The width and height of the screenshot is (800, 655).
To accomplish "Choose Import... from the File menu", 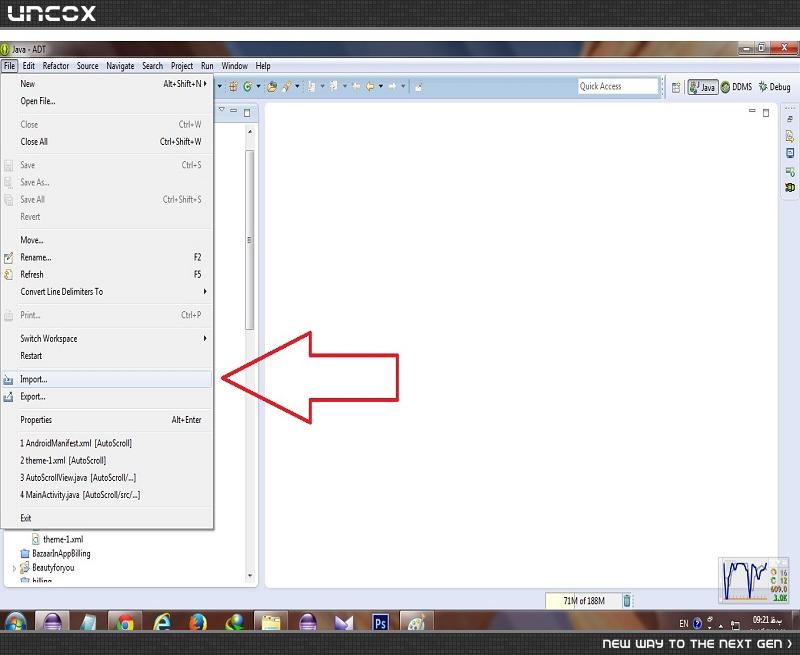I will coord(107,379).
